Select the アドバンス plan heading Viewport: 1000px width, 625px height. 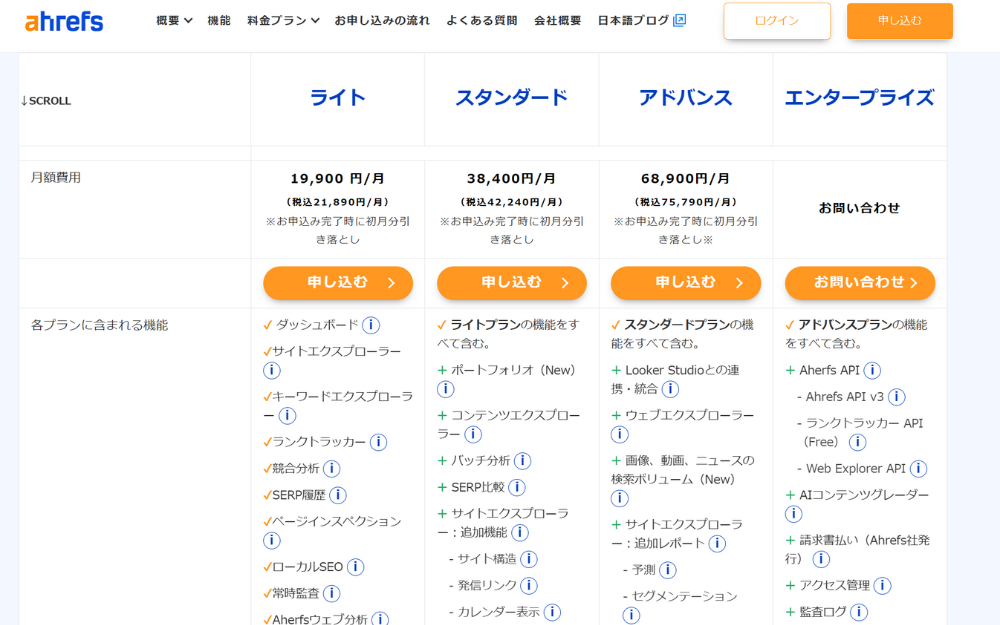coord(686,98)
